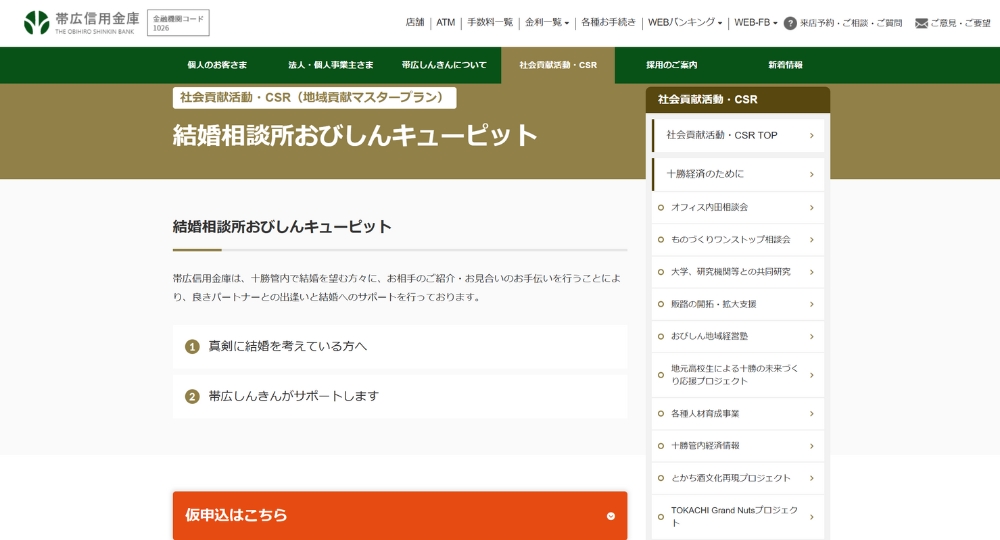
Task: Open 各種人材育成事業 sidebar link
Action: (x=738, y=414)
